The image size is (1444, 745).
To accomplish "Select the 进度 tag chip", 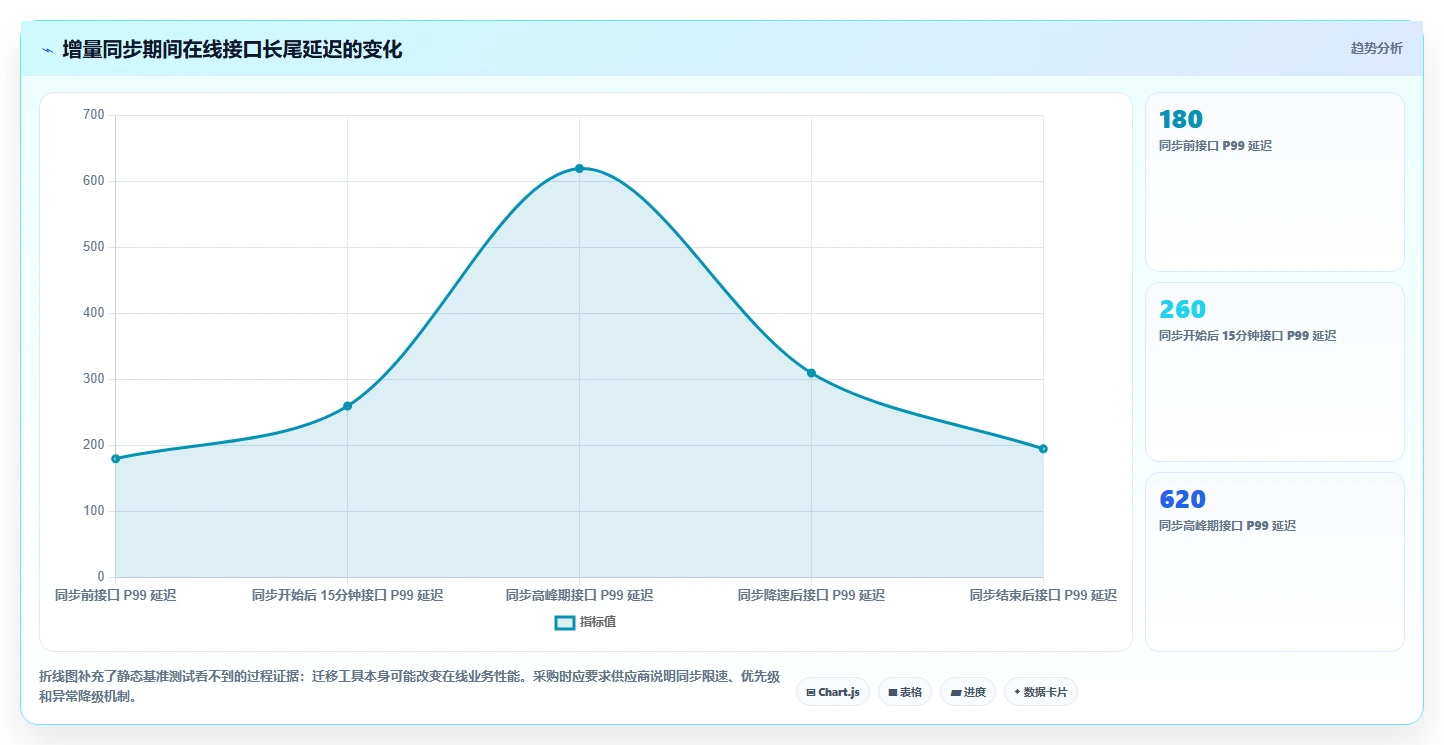I will point(968,692).
